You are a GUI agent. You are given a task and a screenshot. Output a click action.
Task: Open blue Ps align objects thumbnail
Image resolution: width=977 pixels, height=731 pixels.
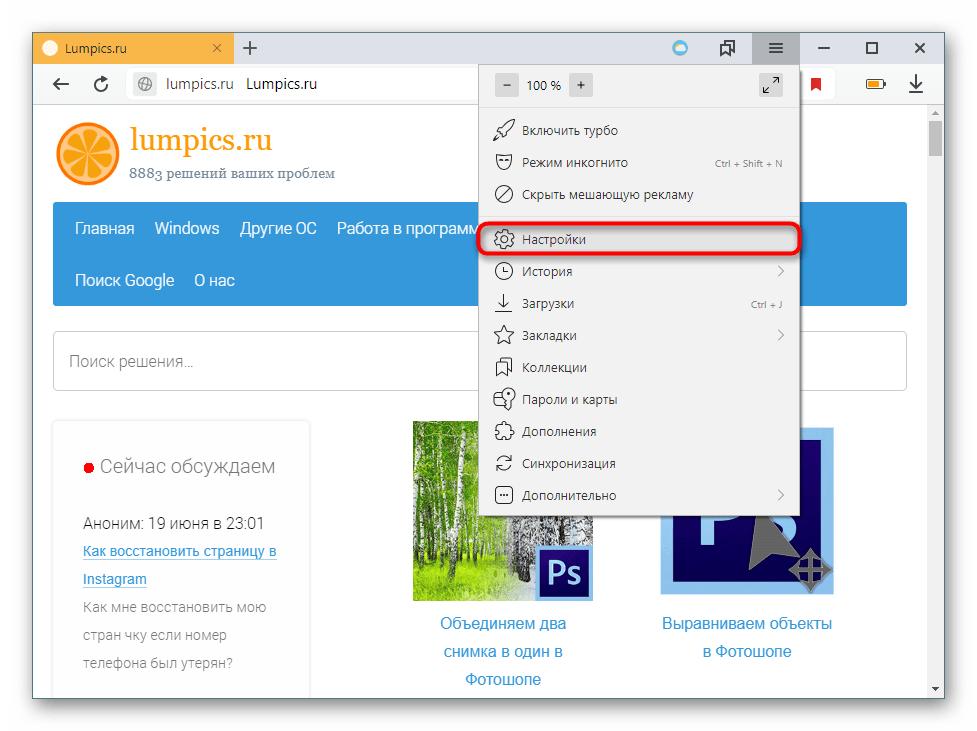[747, 511]
